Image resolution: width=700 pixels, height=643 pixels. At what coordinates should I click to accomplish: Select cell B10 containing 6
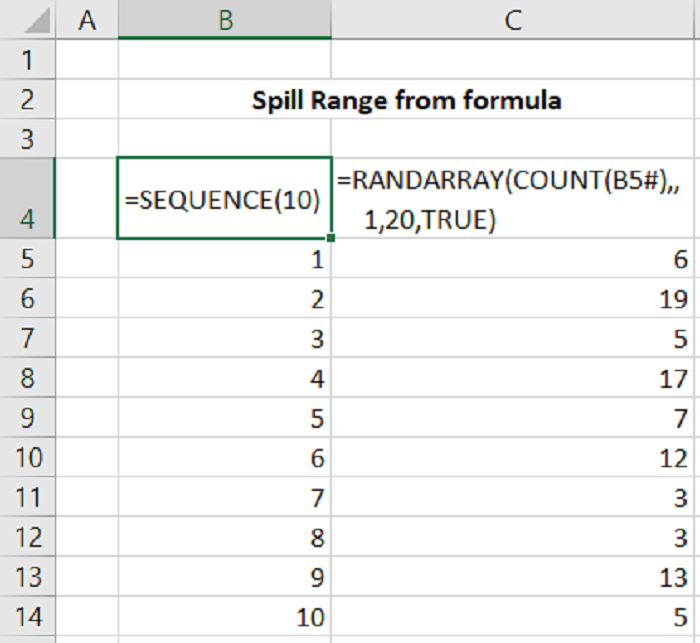click(225, 457)
